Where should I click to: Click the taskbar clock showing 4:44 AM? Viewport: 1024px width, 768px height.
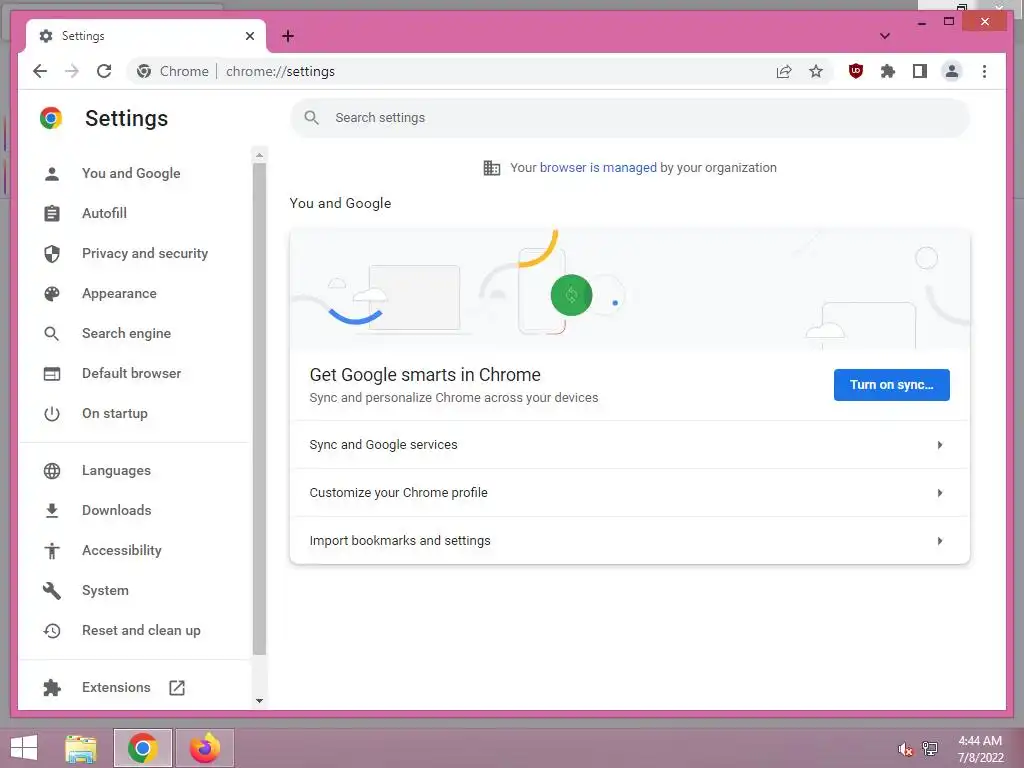(980, 749)
